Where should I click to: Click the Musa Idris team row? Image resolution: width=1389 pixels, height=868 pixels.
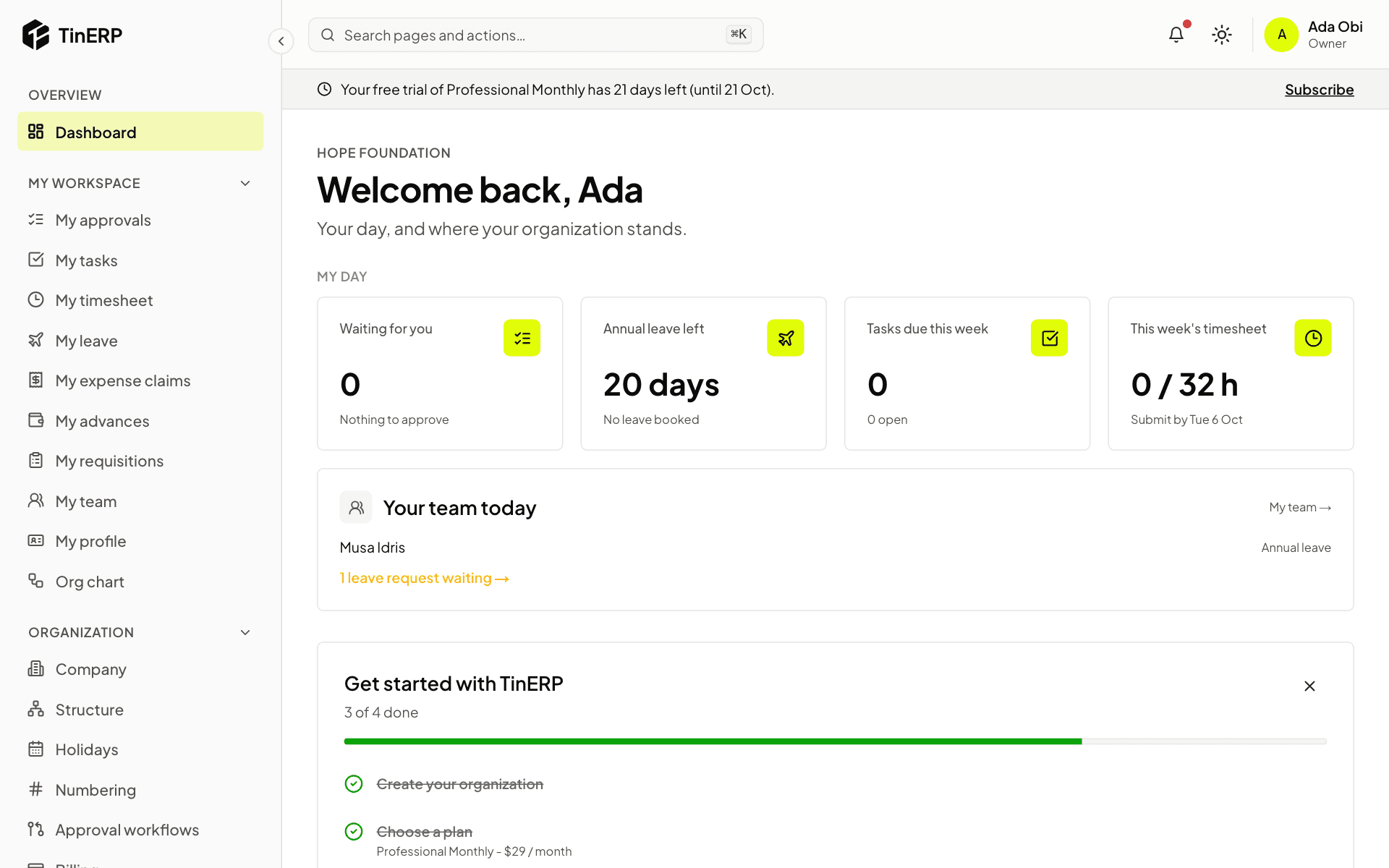(x=835, y=548)
